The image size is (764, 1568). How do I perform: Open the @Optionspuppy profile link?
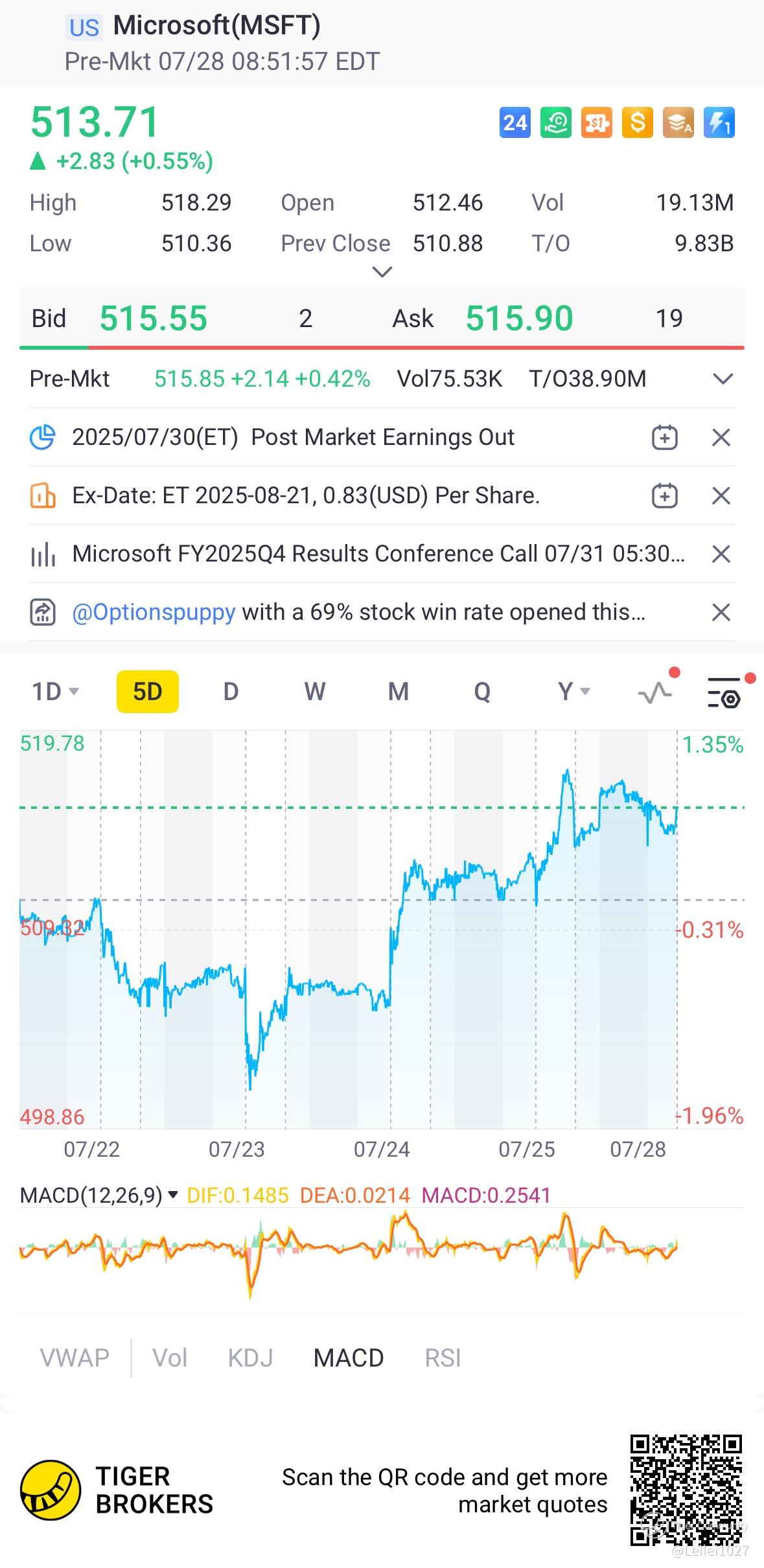coord(154,612)
